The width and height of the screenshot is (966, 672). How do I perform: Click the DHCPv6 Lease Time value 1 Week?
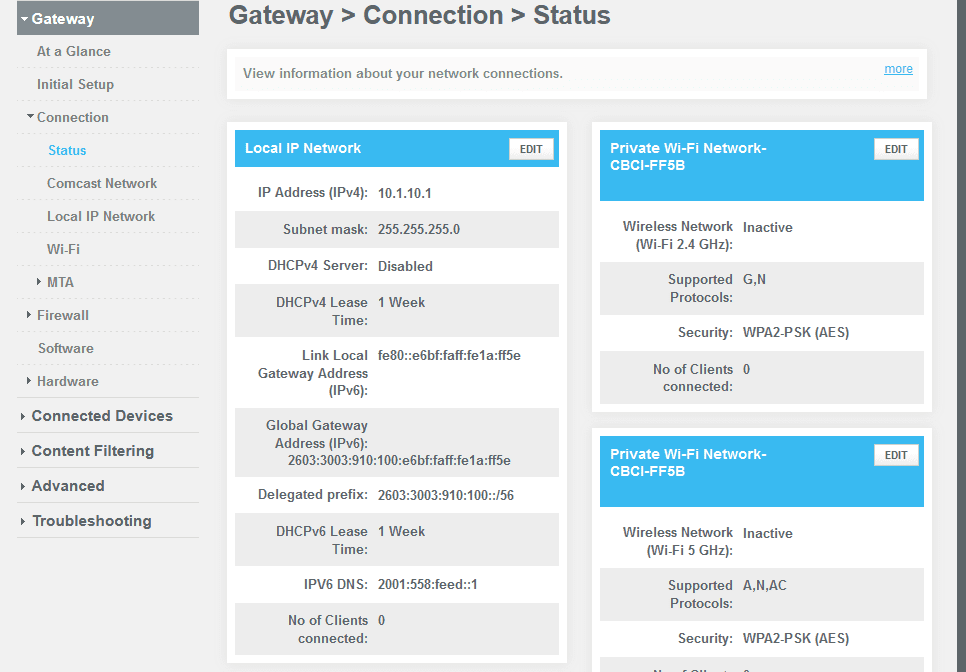click(402, 532)
